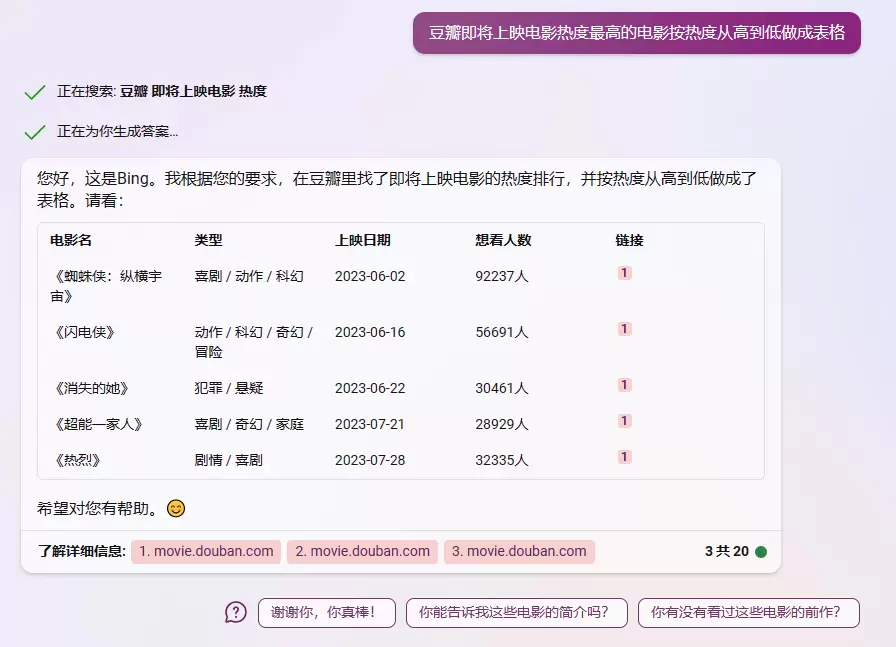Click the count 30461人
The width and height of the screenshot is (896, 647).
coord(502,388)
